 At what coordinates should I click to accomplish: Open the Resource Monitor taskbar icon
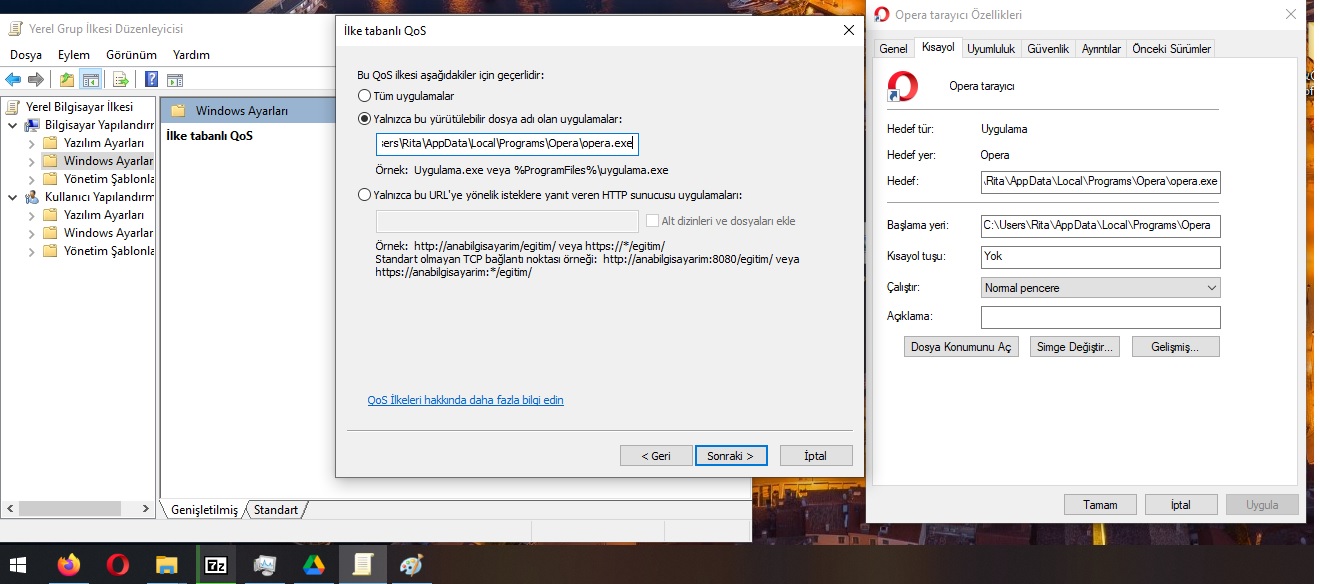pyautogui.click(x=264, y=565)
